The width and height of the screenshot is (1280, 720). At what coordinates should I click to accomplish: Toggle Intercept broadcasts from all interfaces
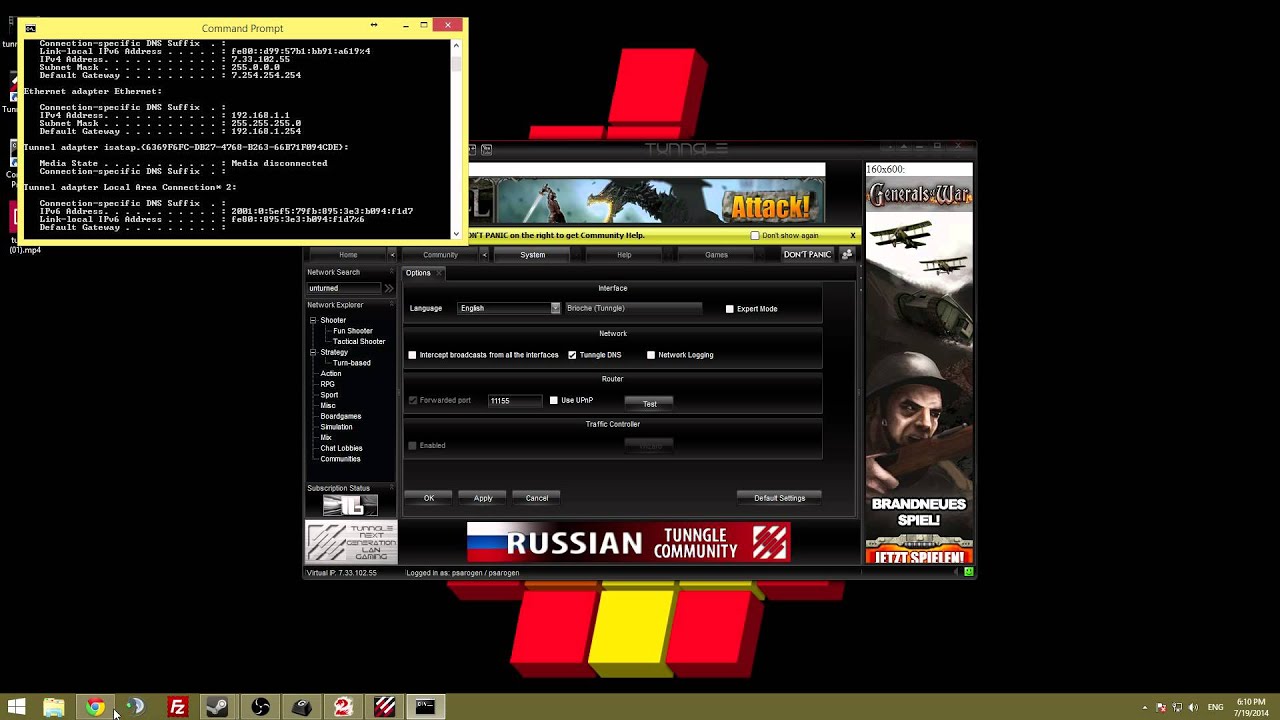412,355
